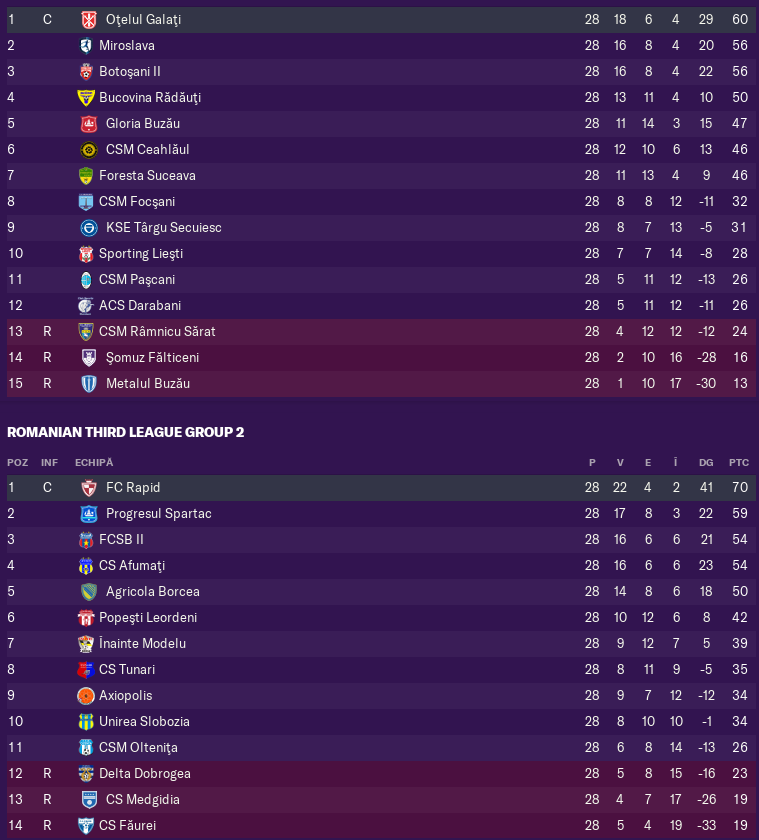Click the Axiopolis orange round badge
This screenshot has width=759, height=840.
(x=86, y=696)
